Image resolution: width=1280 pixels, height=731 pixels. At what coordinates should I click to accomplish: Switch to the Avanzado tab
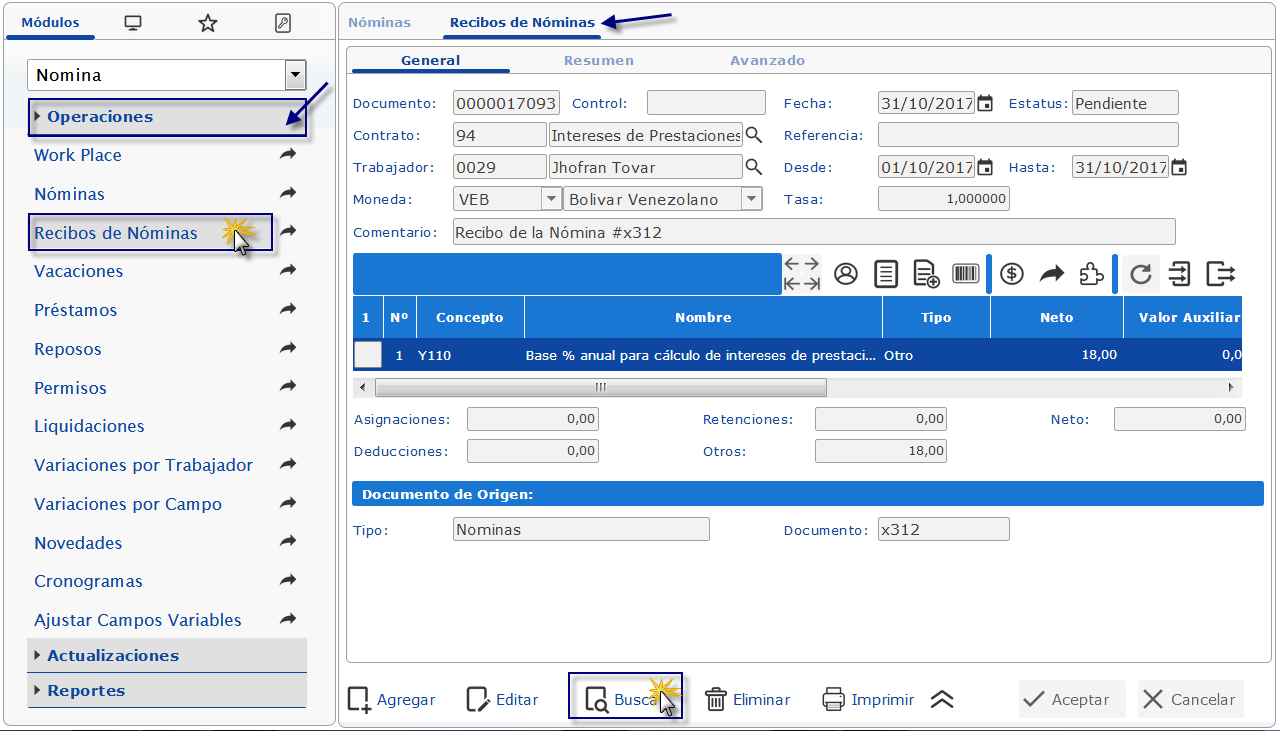click(767, 60)
